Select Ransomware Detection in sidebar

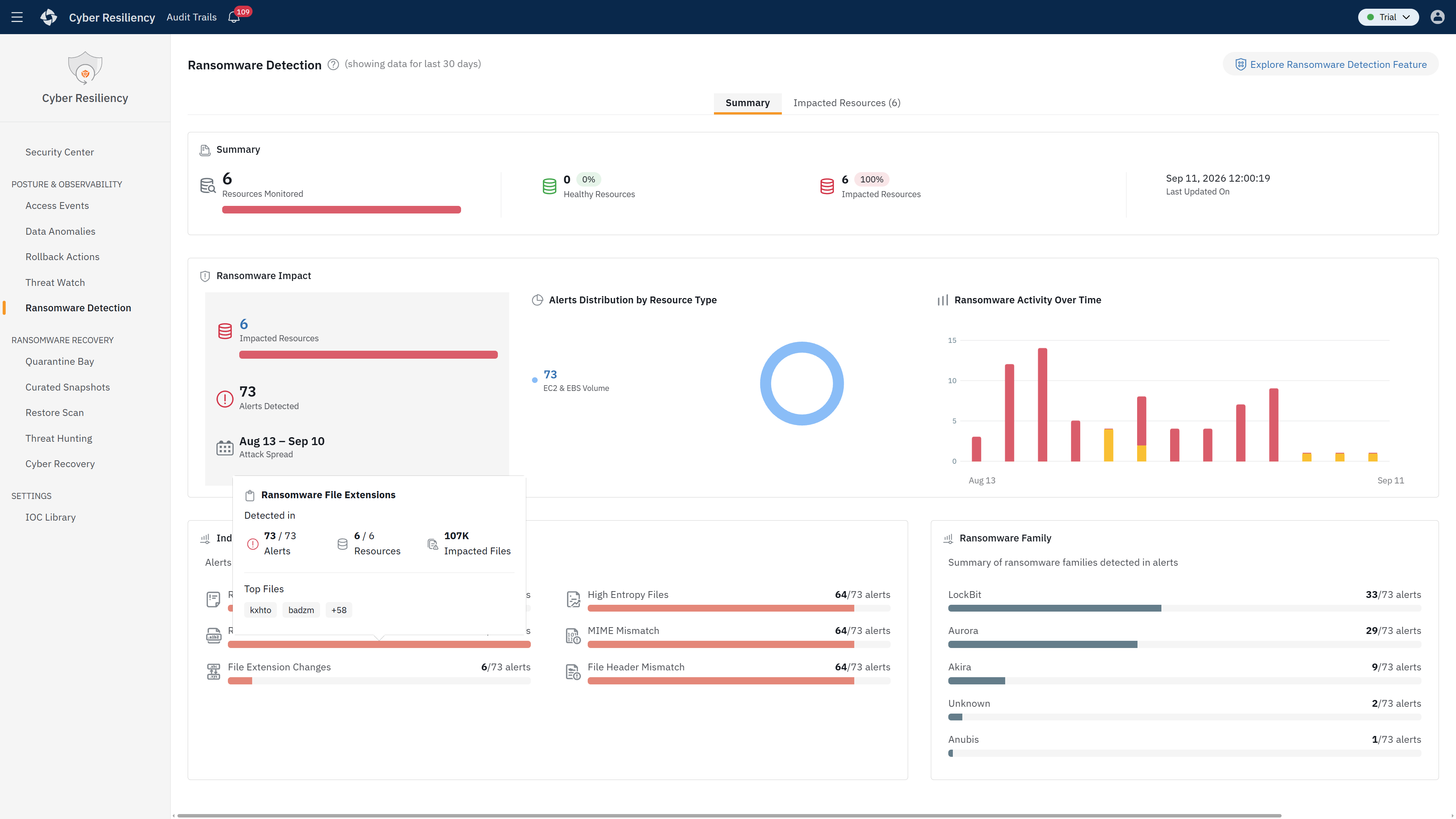tap(78, 308)
